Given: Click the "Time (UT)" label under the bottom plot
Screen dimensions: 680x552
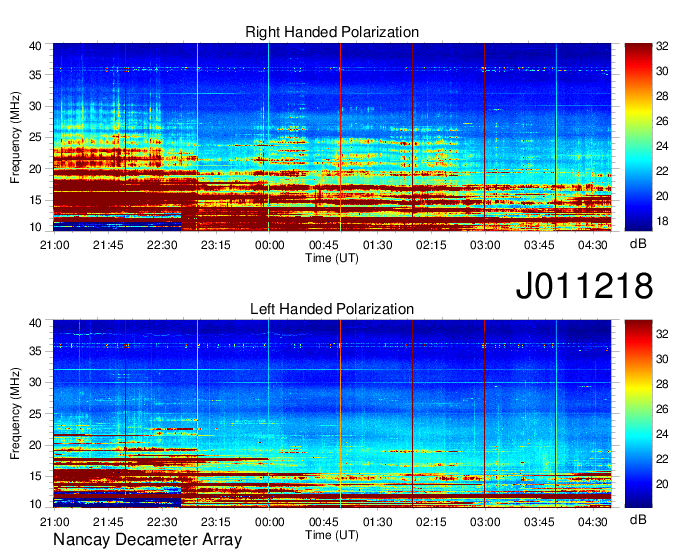Looking at the screenshot, I should (332, 535).
